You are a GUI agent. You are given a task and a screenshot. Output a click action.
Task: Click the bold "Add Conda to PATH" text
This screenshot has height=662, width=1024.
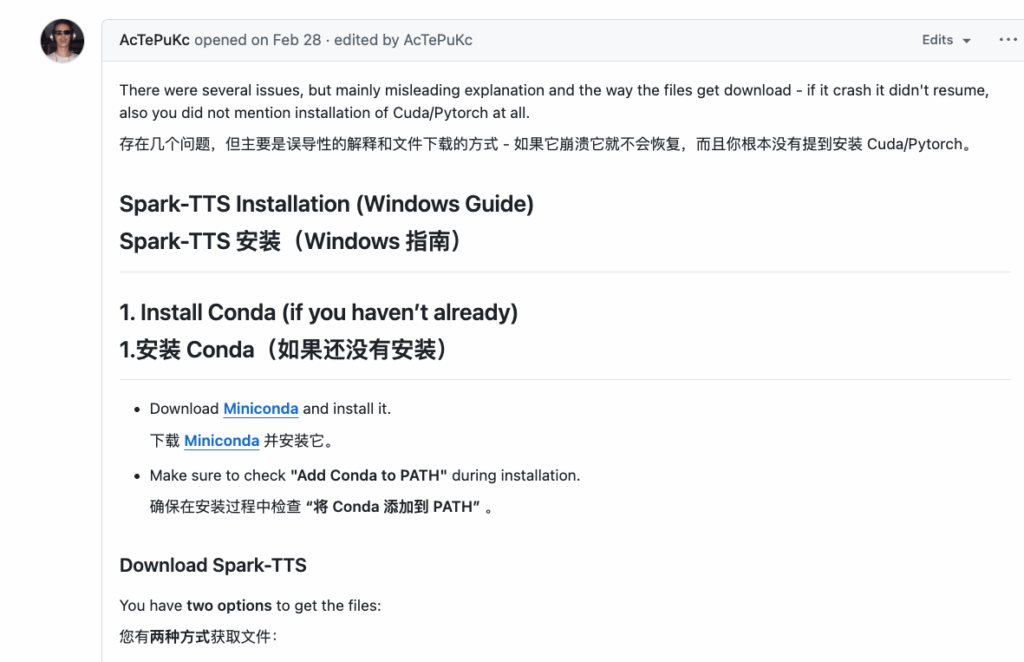[369, 475]
